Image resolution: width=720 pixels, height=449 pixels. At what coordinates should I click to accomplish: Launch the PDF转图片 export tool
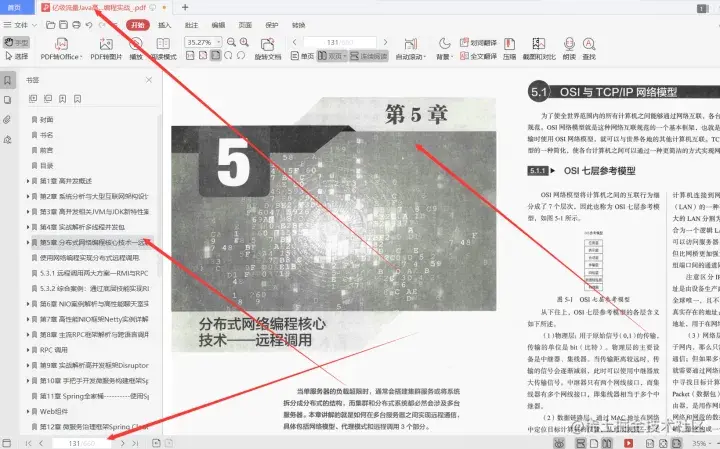106,49
